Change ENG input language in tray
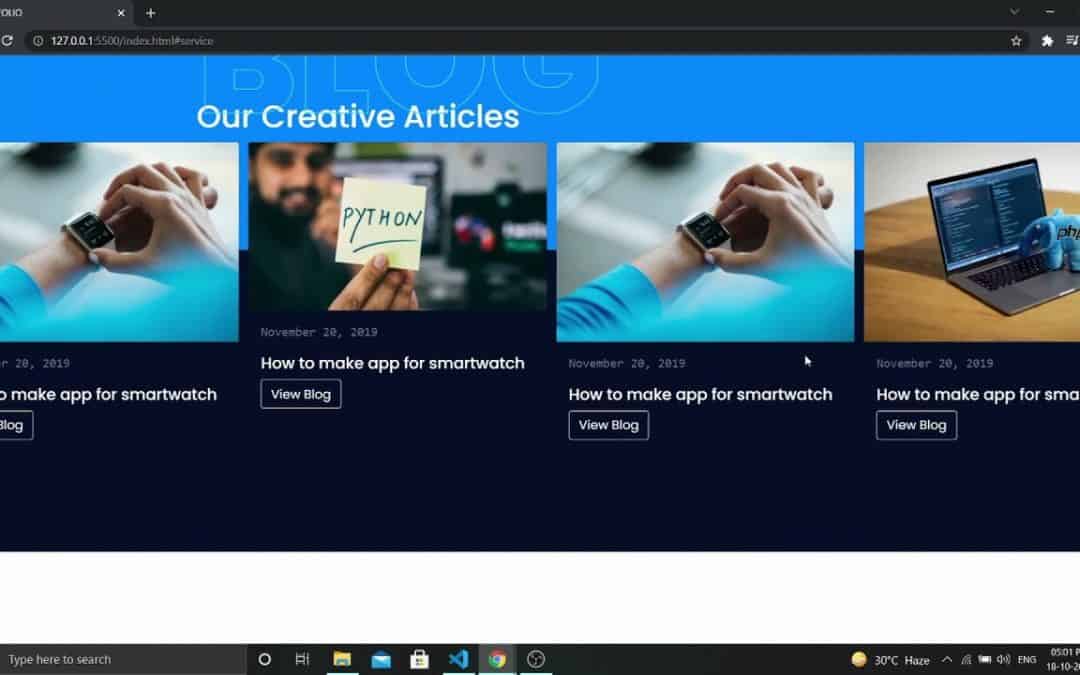 tap(1027, 660)
